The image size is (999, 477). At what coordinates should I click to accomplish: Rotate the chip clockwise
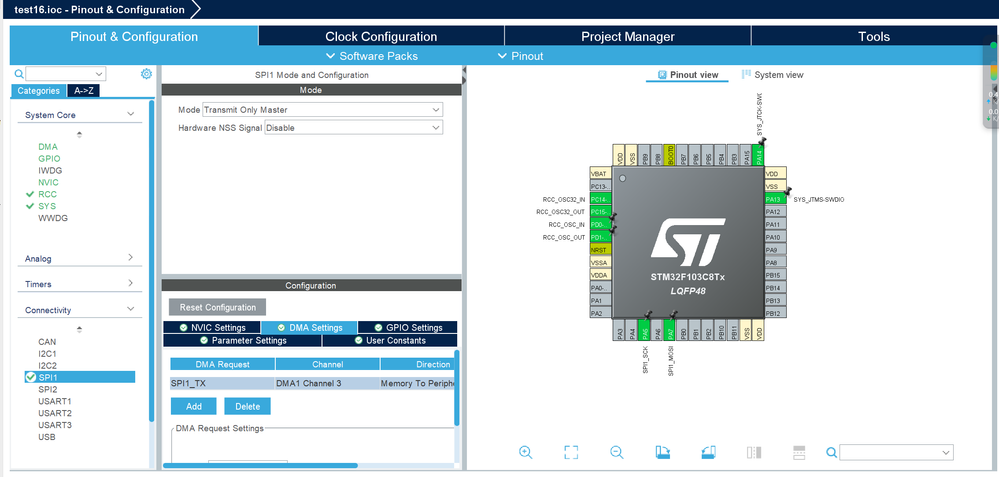663,452
